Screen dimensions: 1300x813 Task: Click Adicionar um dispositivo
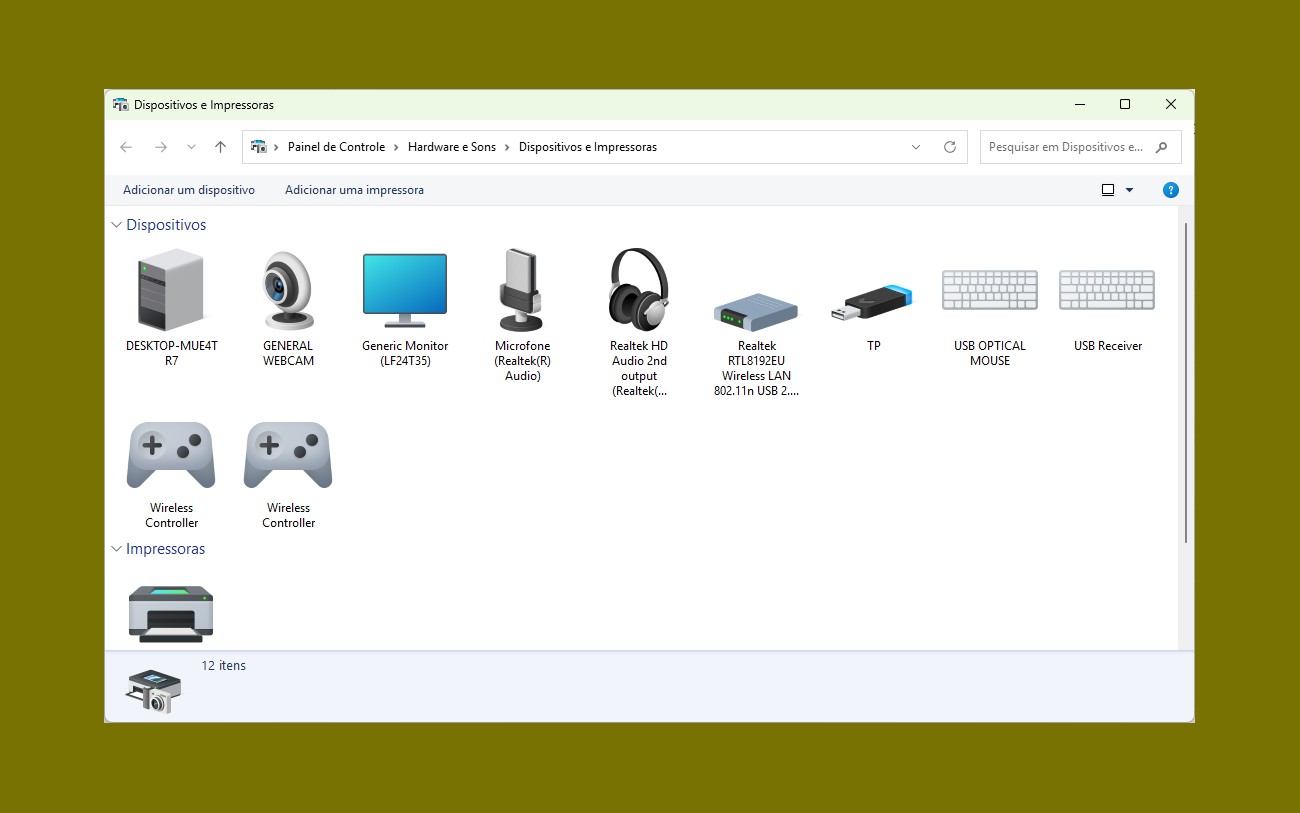188,189
